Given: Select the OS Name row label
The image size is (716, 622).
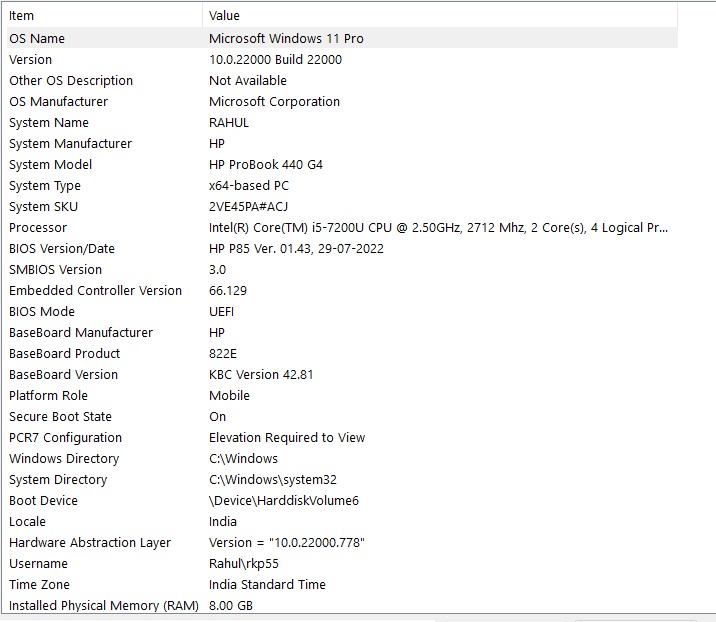Looking at the screenshot, I should (37, 38).
